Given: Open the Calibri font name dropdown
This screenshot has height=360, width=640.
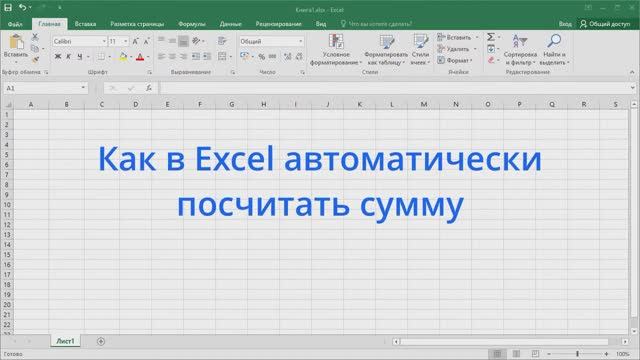Looking at the screenshot, I should pyautogui.click(x=104, y=41).
